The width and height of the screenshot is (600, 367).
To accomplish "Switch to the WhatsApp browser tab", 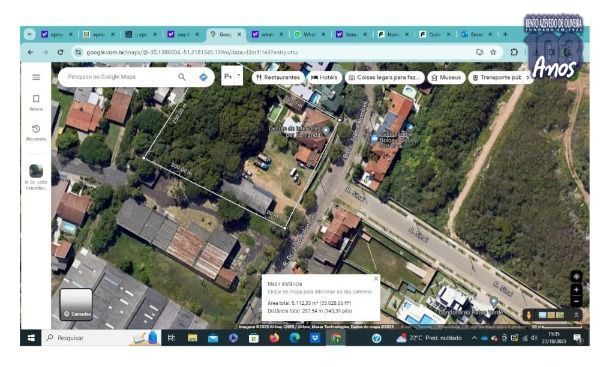I will (x=309, y=34).
